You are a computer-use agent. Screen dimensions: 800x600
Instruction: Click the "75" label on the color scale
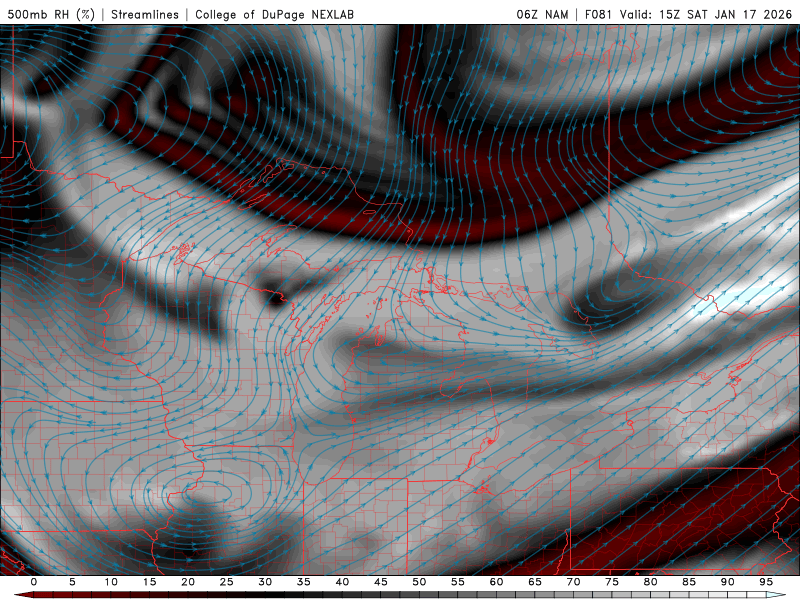click(612, 582)
